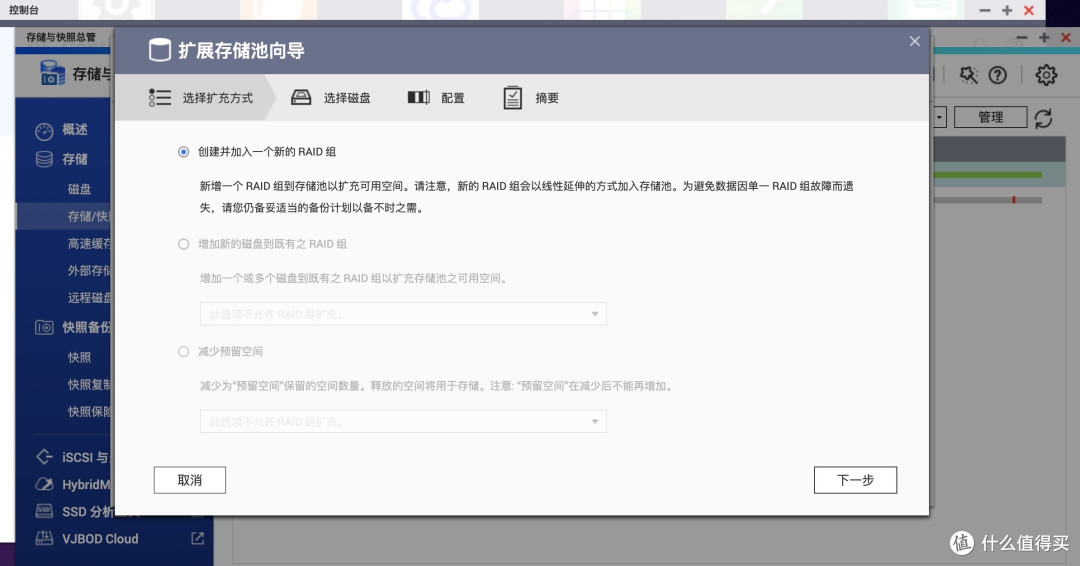Viewport: 1080px width, 566px height.
Task: Go to the 选择磁盘 wizard step
Action: click(347, 98)
